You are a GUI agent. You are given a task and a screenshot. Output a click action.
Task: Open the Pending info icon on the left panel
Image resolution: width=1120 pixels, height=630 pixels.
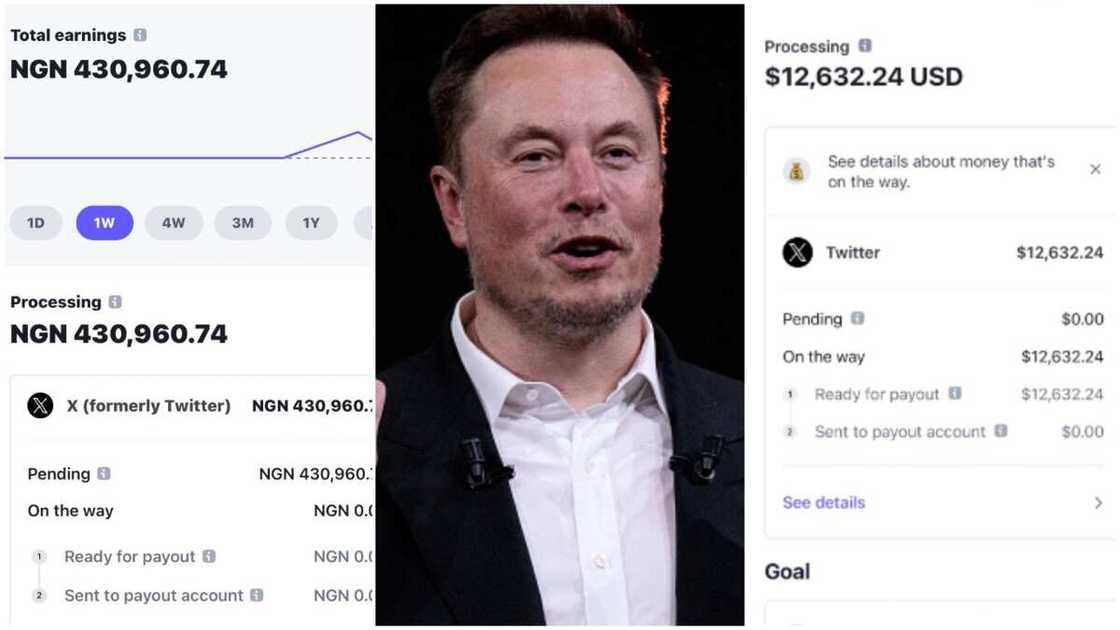(103, 473)
